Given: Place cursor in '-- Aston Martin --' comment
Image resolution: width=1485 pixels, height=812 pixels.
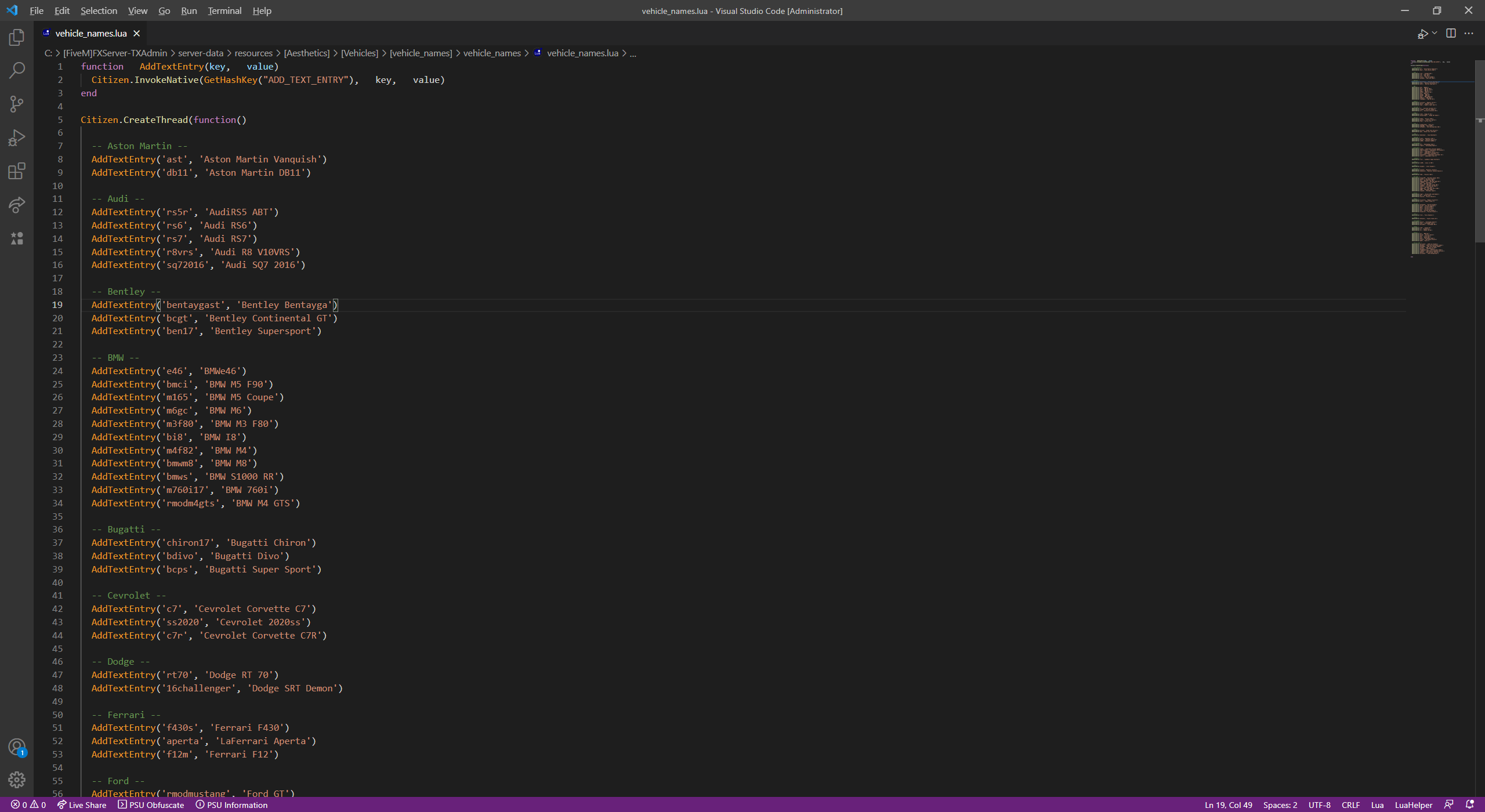Looking at the screenshot, I should pyautogui.click(x=139, y=146).
